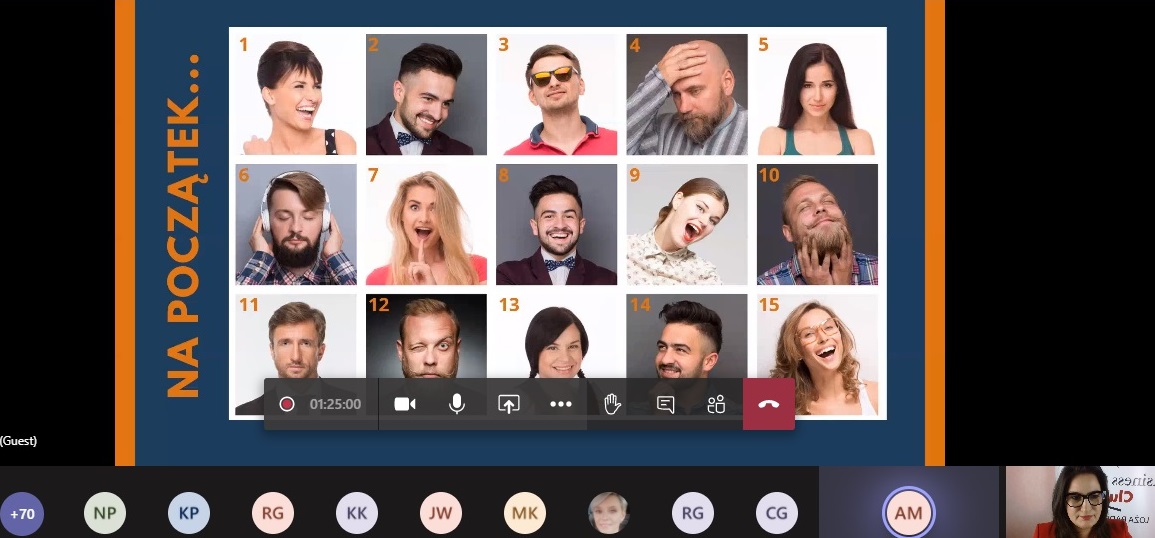Show the participants list

716,404
